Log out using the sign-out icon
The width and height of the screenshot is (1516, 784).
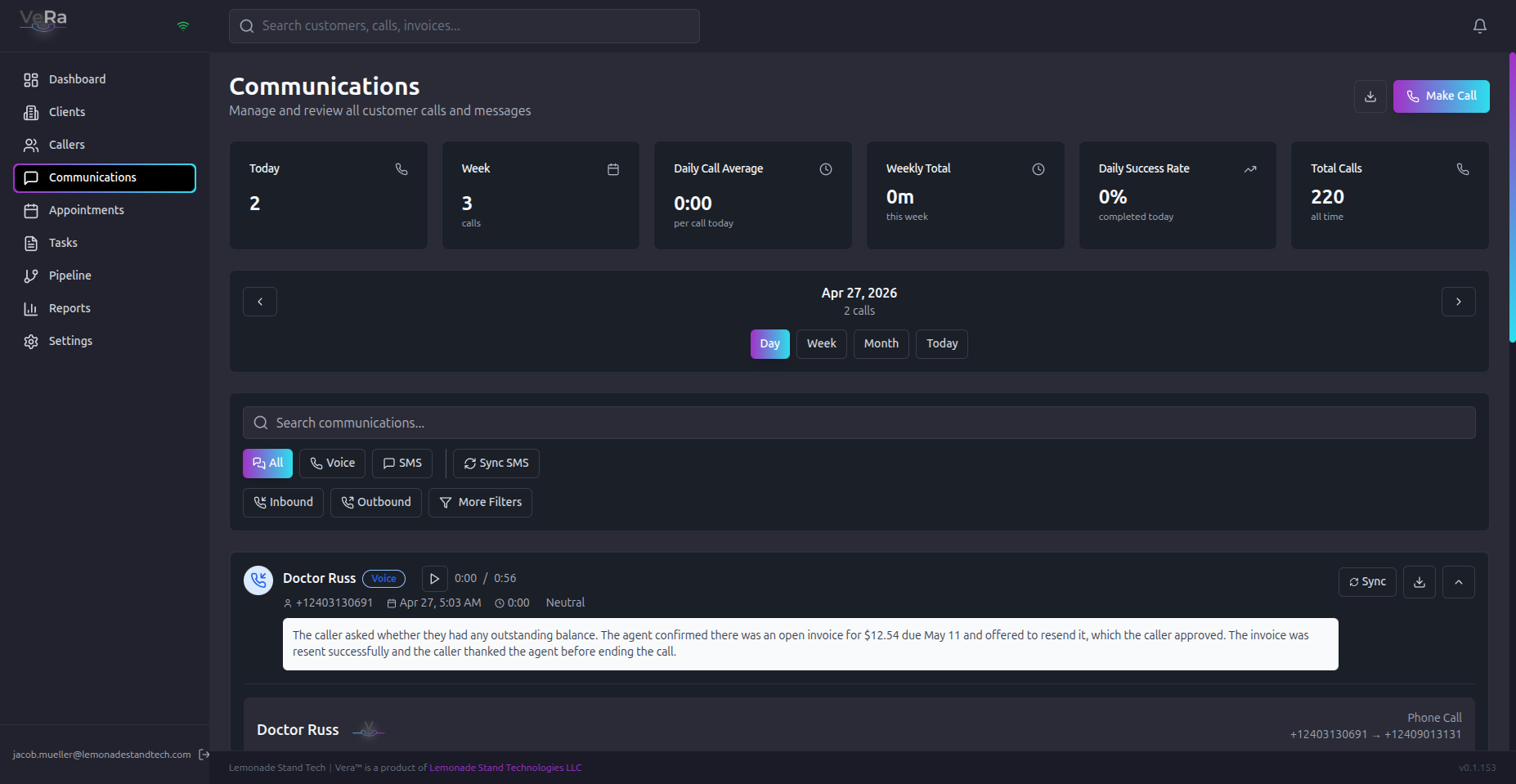204,755
